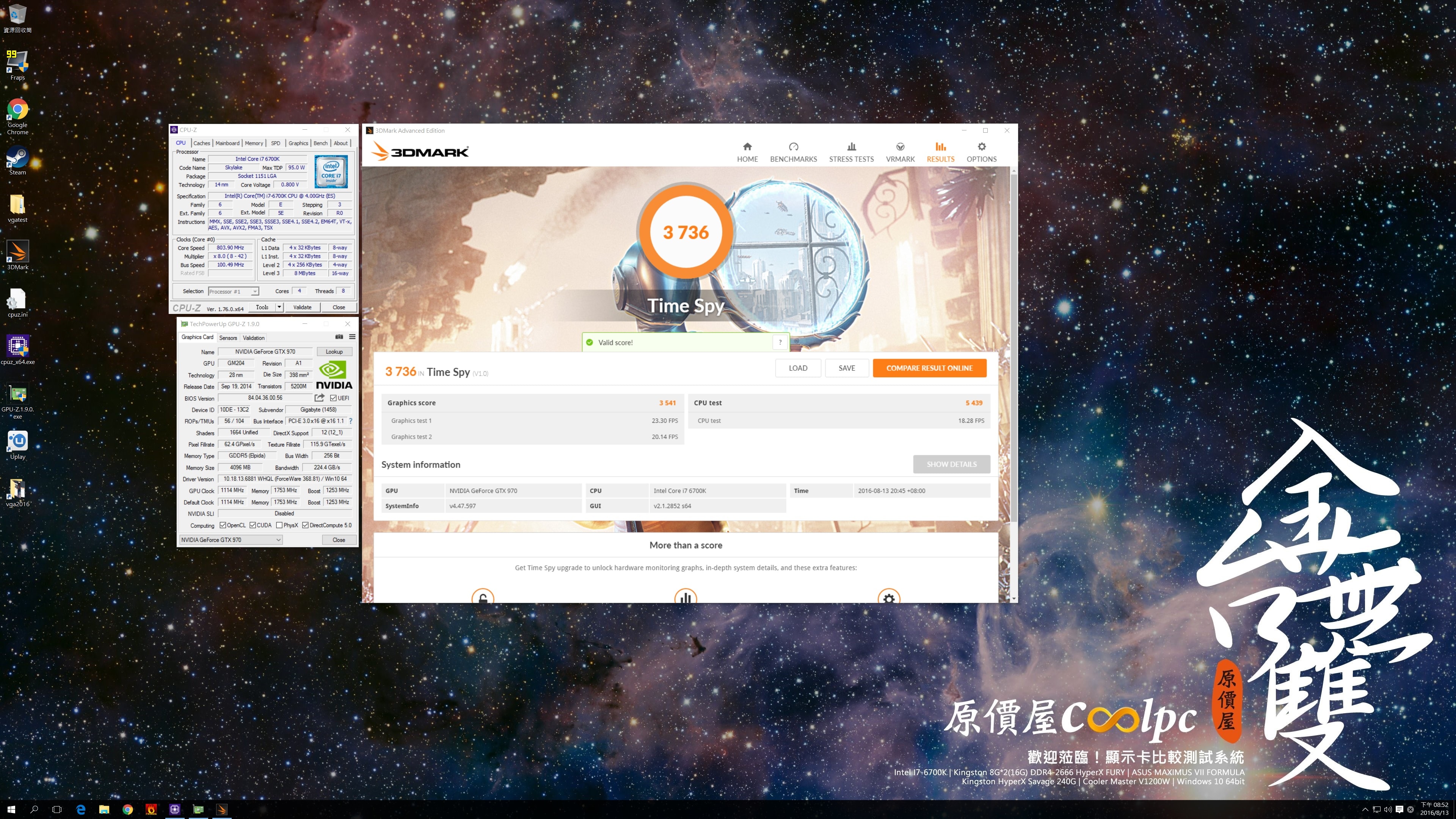
Task: Expand the NVIDIA GeForce GTX 970 GPU dropdown
Action: point(231,540)
